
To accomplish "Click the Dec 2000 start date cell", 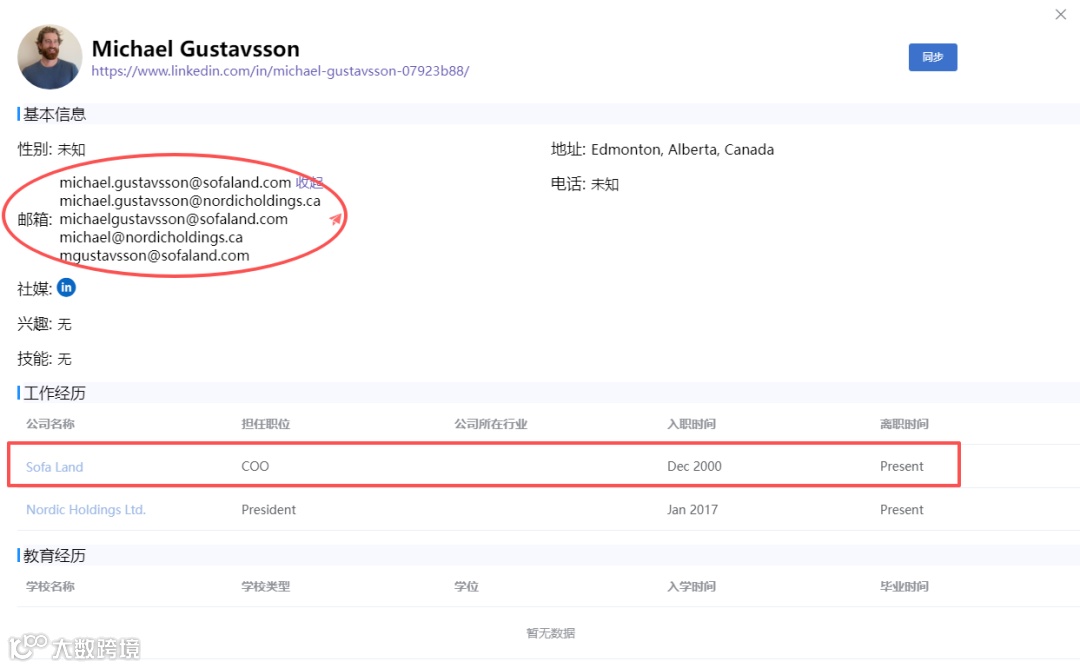I will point(694,466).
